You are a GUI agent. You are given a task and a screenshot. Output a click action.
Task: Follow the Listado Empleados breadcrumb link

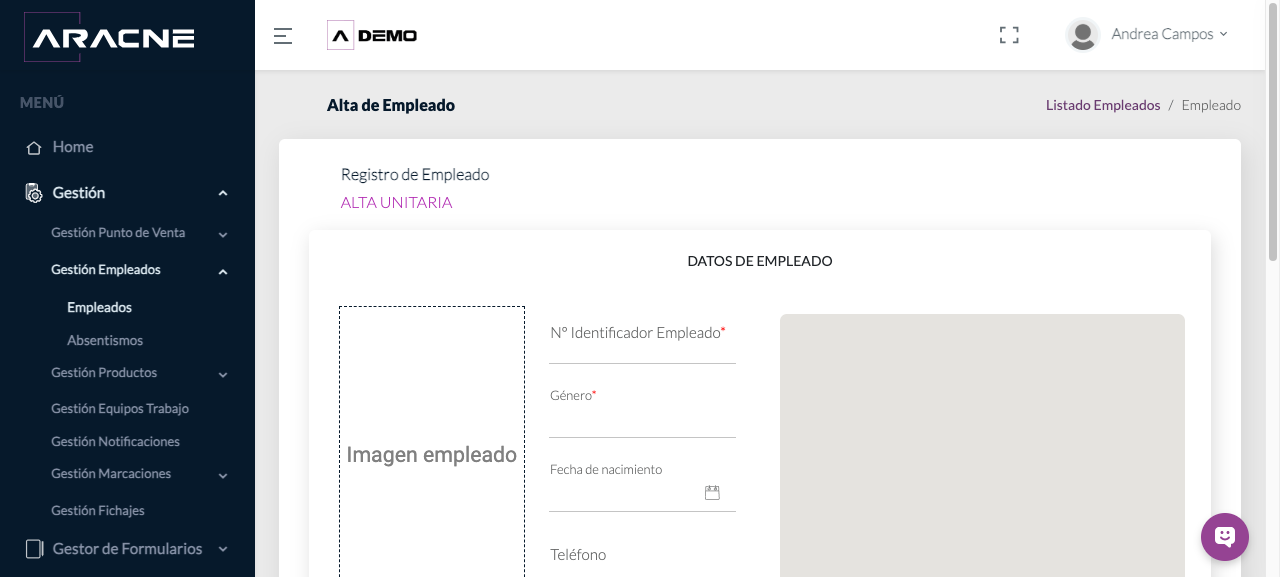click(x=1103, y=105)
